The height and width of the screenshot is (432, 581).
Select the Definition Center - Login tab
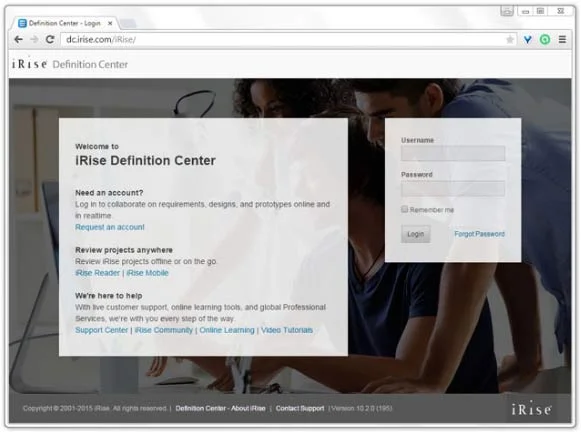click(x=65, y=23)
